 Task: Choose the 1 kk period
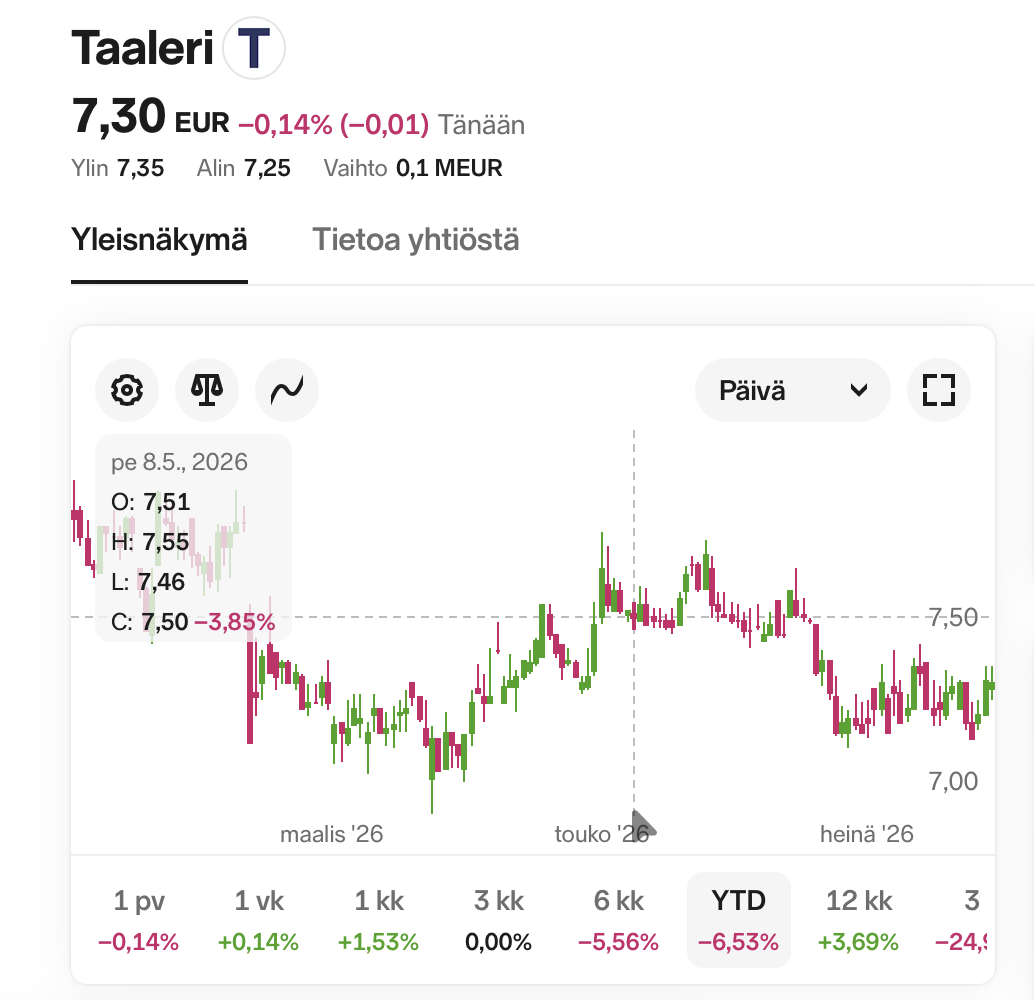(x=379, y=920)
